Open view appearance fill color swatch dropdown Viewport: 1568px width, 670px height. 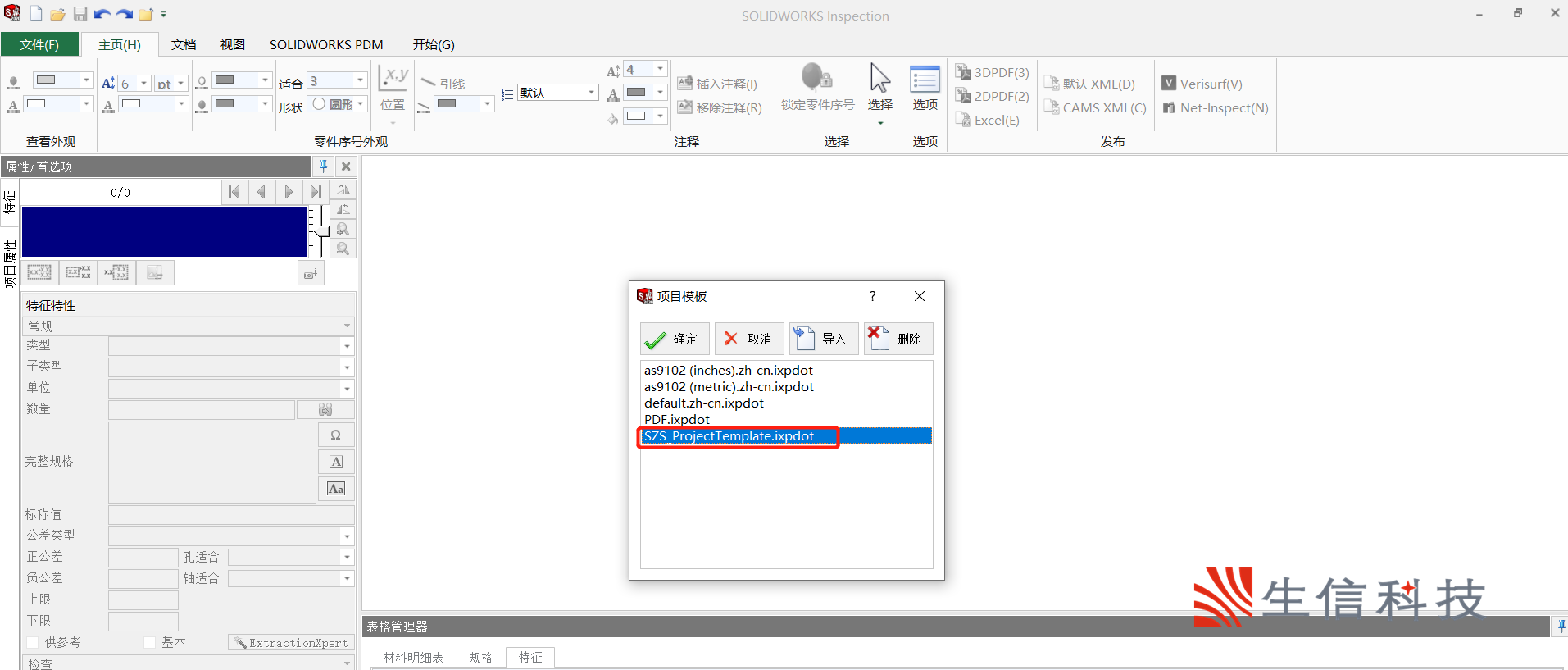click(x=62, y=80)
